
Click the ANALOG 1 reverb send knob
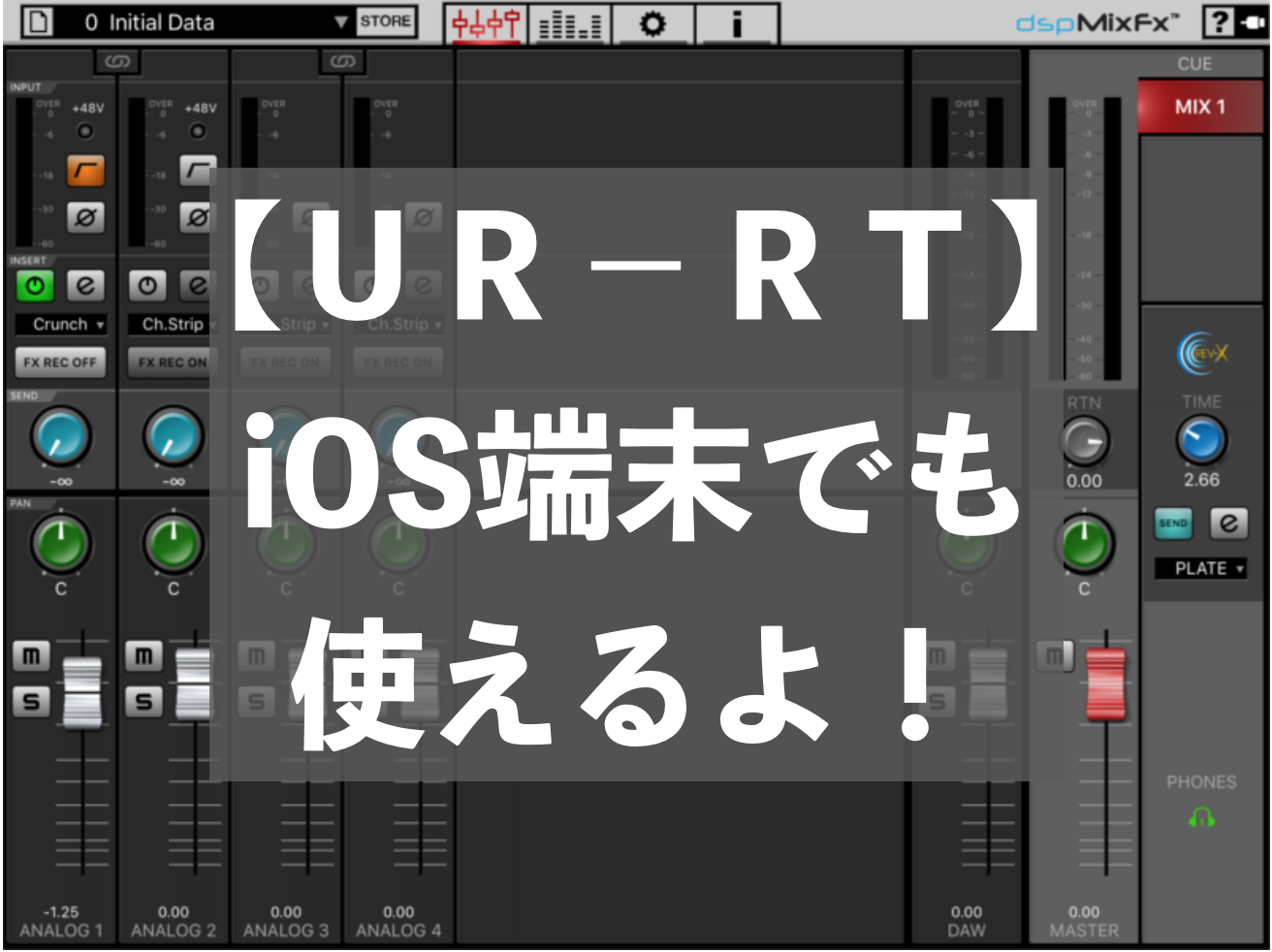coord(61,437)
